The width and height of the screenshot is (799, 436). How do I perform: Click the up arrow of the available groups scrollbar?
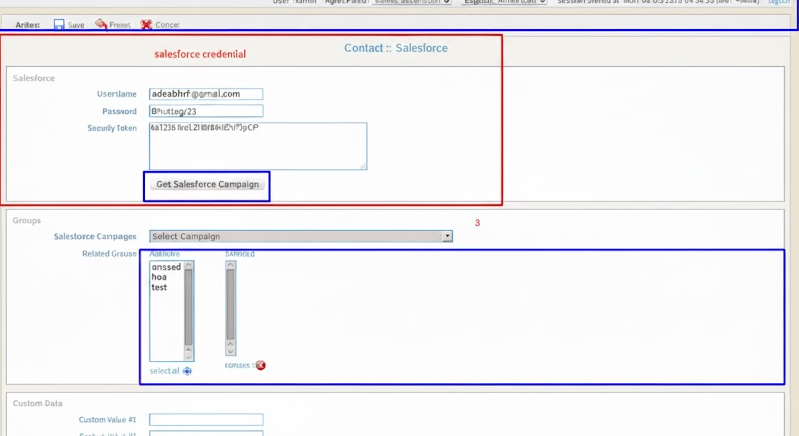[189, 265]
